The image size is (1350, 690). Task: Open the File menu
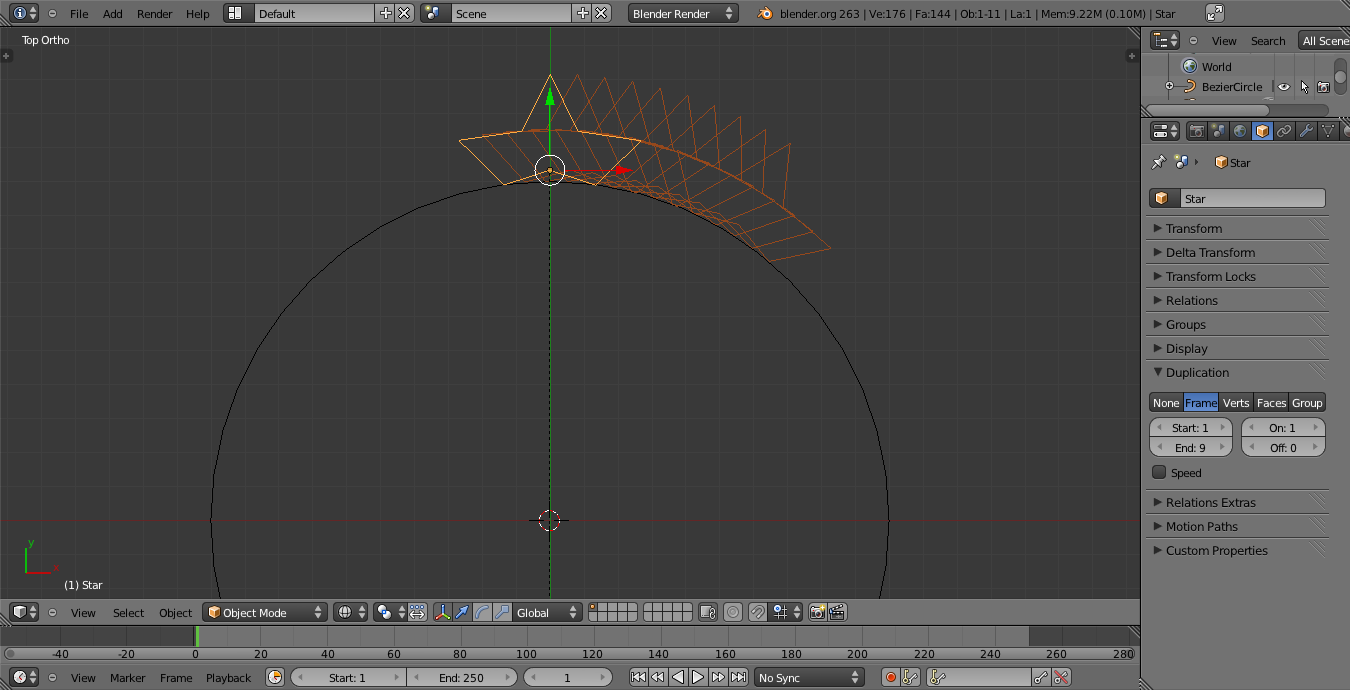pos(79,13)
